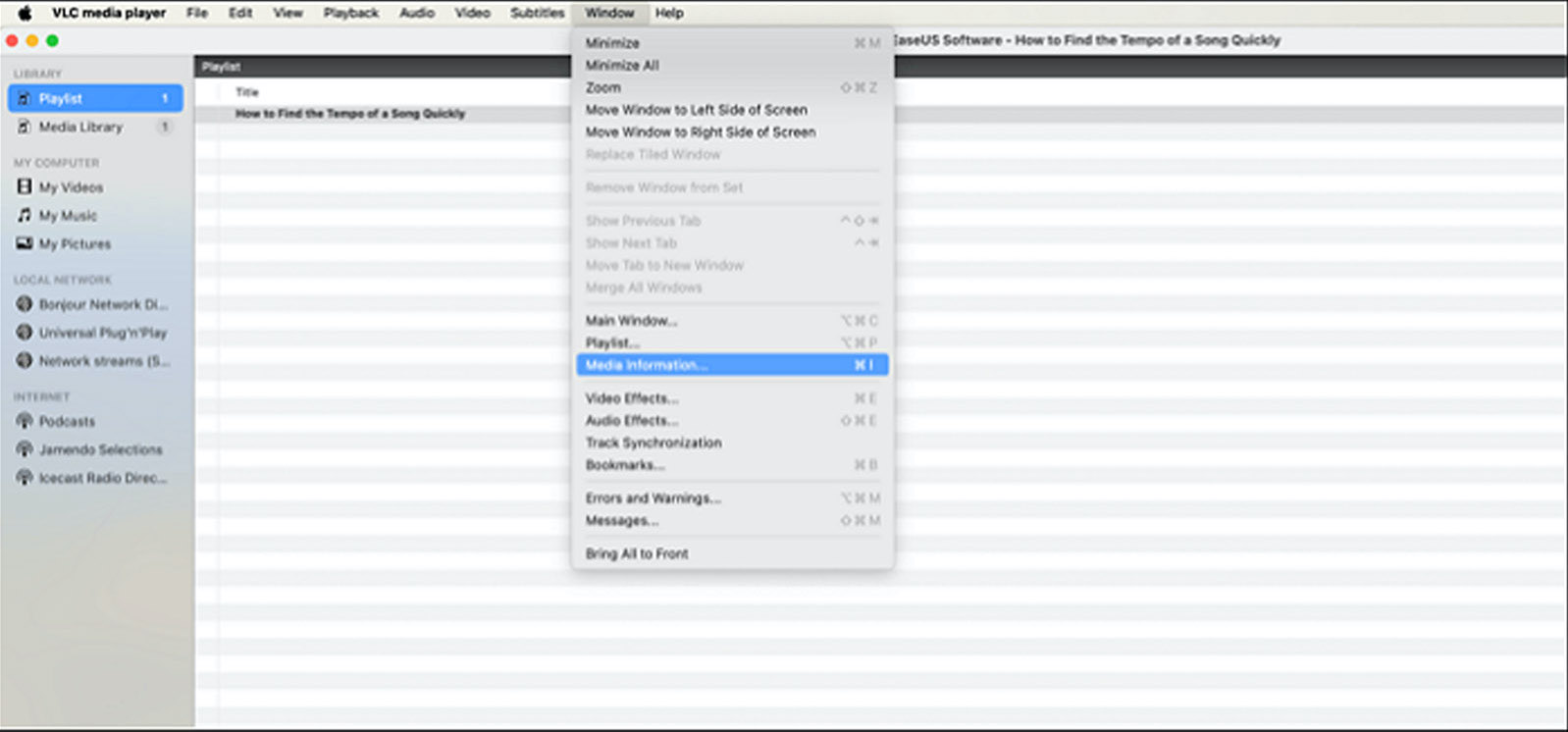The width and height of the screenshot is (1568, 732).
Task: Select the 'How to Find the Tempo of a Song Quickly' row
Action: click(879, 114)
